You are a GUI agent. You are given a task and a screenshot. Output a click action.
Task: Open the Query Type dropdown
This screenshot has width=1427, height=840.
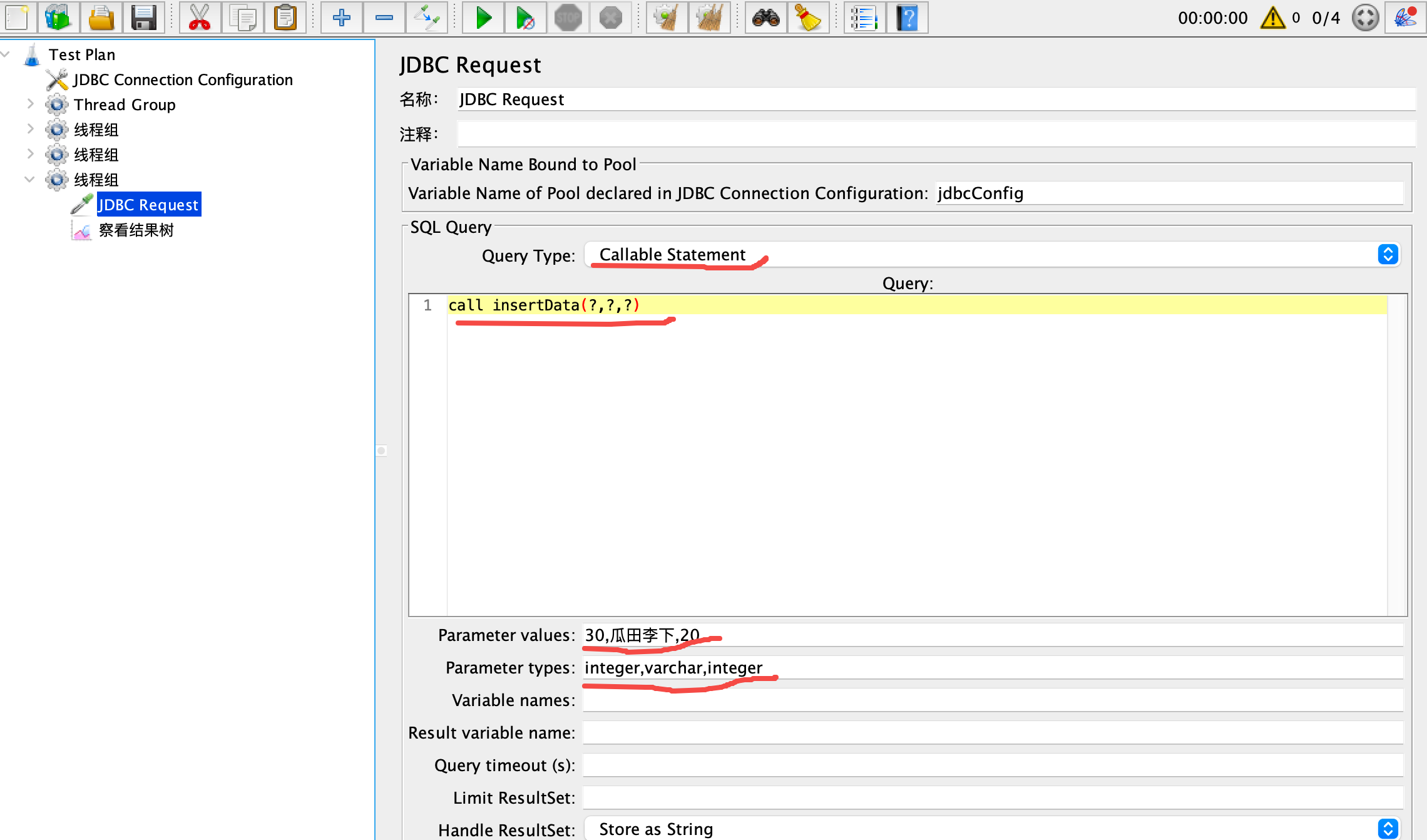[992, 255]
